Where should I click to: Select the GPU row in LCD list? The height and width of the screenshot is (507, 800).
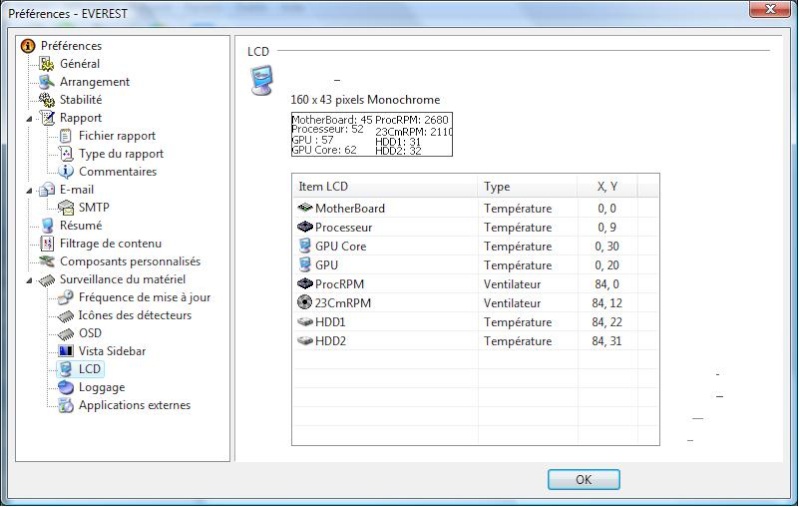[475, 265]
